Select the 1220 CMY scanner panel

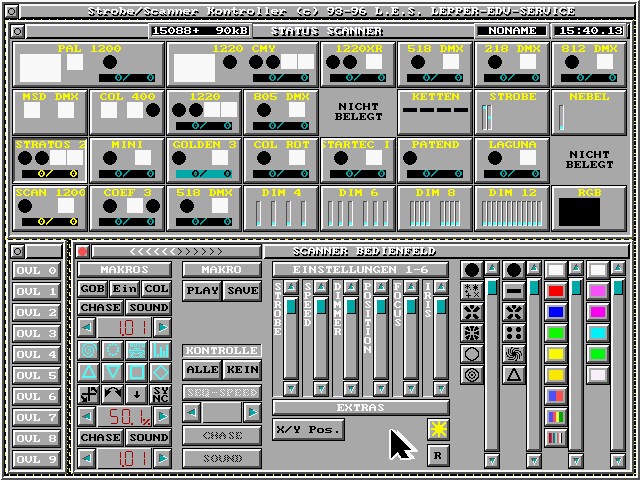pos(242,64)
